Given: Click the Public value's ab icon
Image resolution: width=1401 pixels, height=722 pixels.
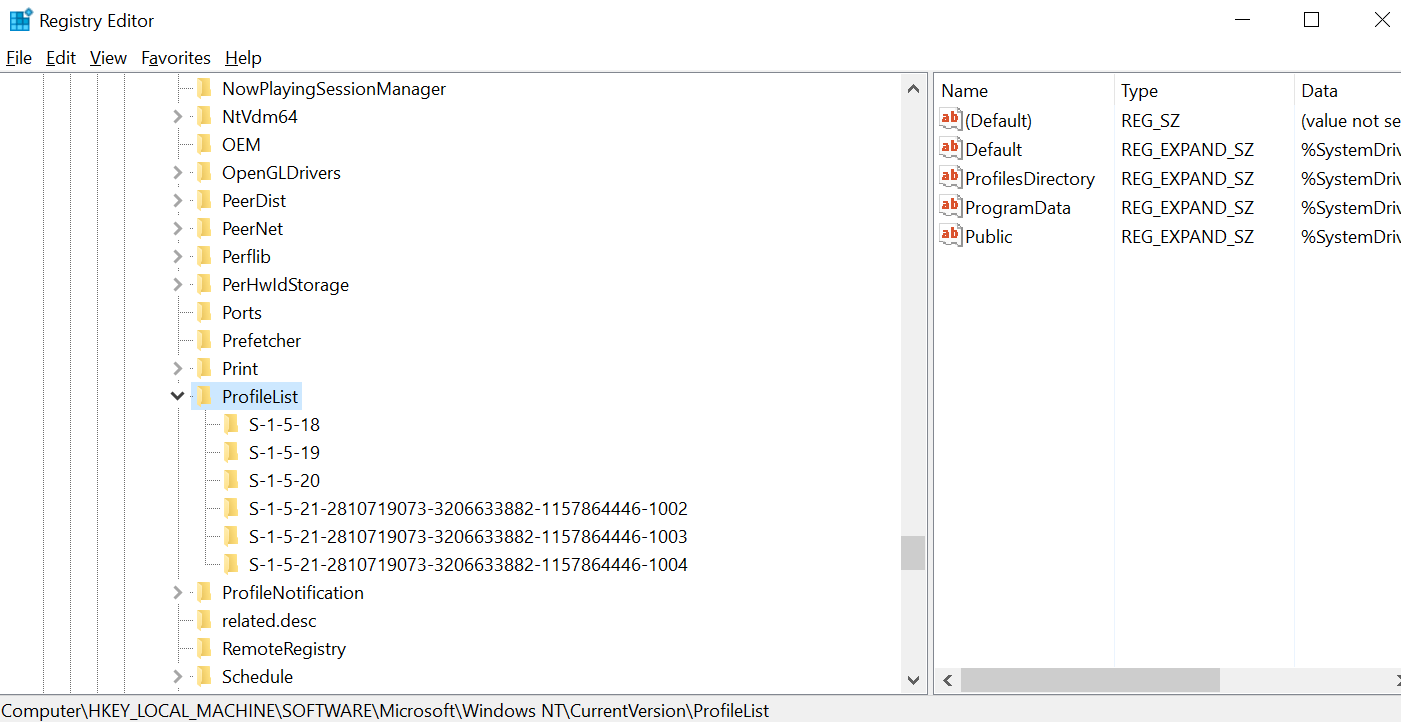Looking at the screenshot, I should coord(950,236).
